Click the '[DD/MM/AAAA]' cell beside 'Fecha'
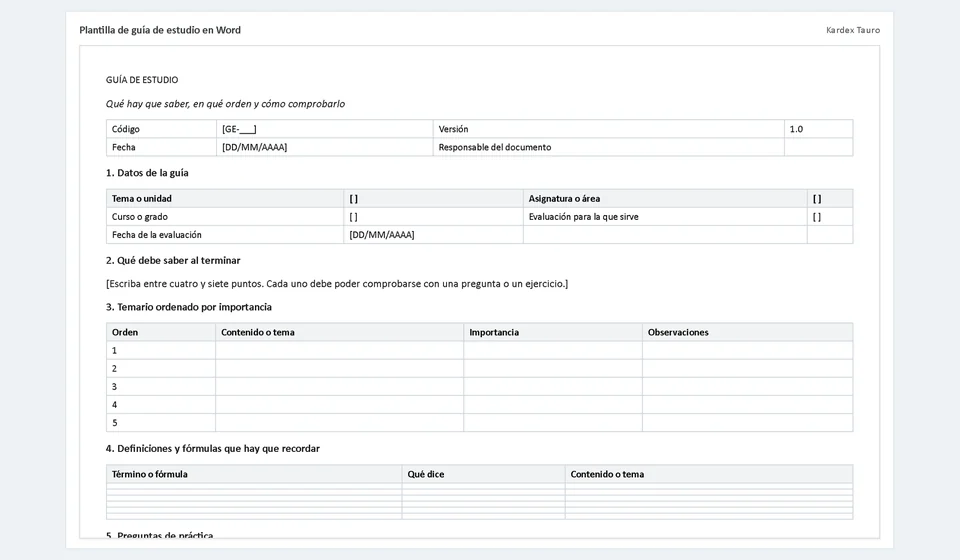Image resolution: width=960 pixels, height=560 pixels. coord(324,147)
